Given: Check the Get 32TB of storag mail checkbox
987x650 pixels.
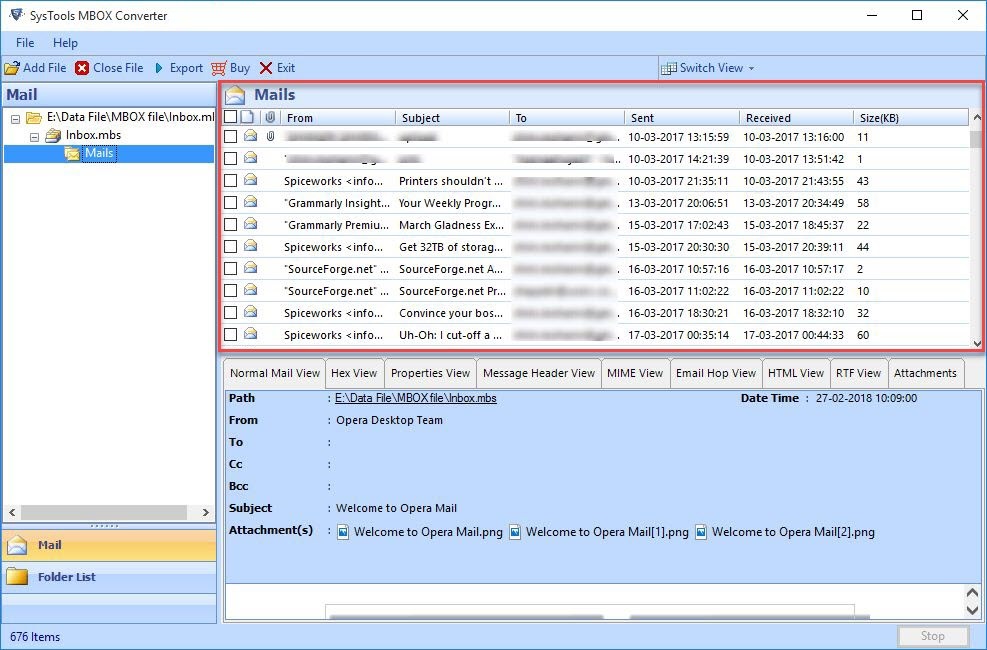Looking at the screenshot, I should (230, 247).
